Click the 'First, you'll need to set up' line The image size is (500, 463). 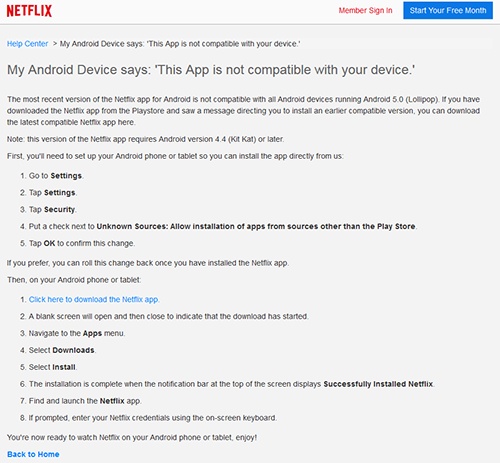tap(175, 156)
